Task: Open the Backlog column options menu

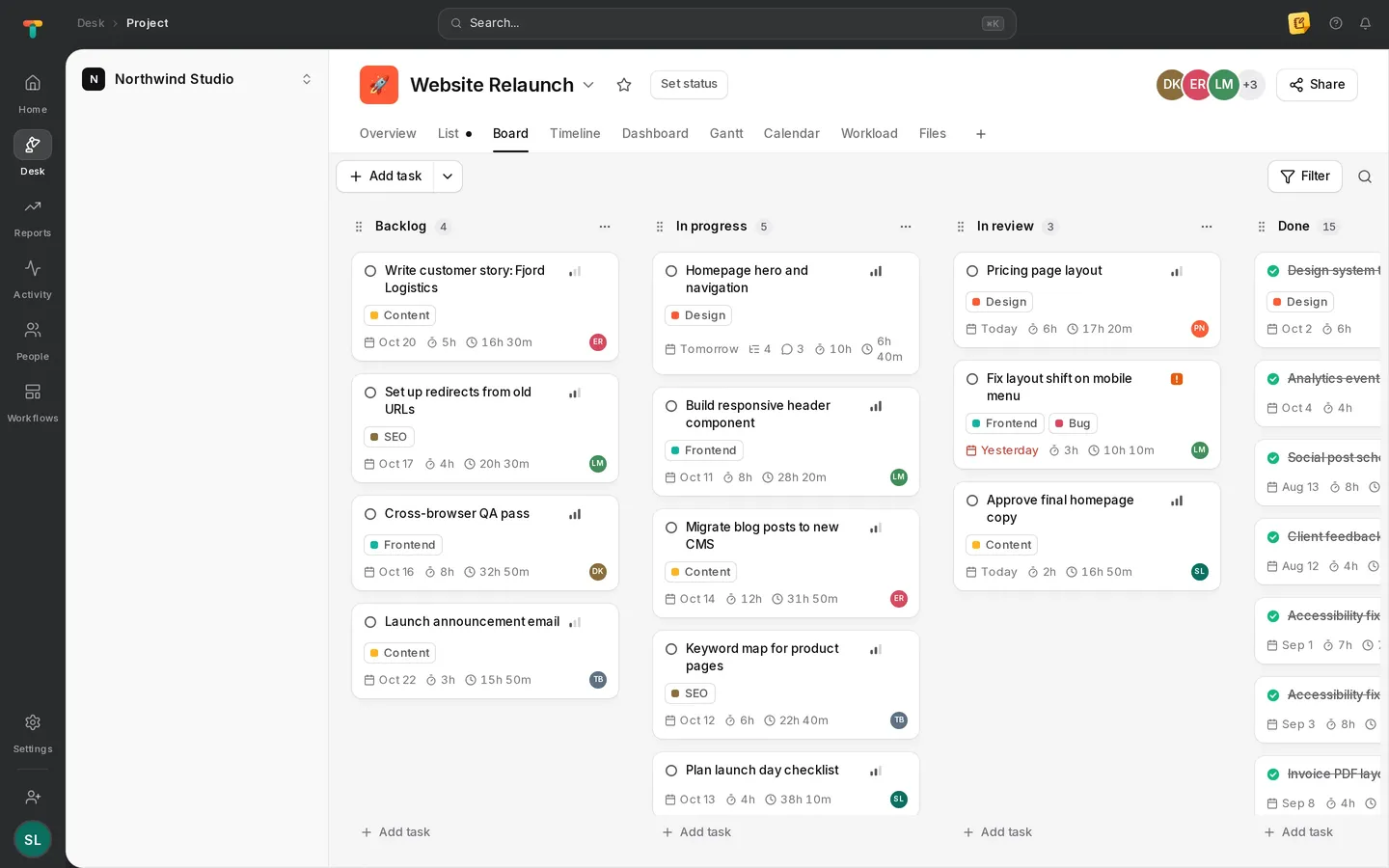Action: (605, 227)
